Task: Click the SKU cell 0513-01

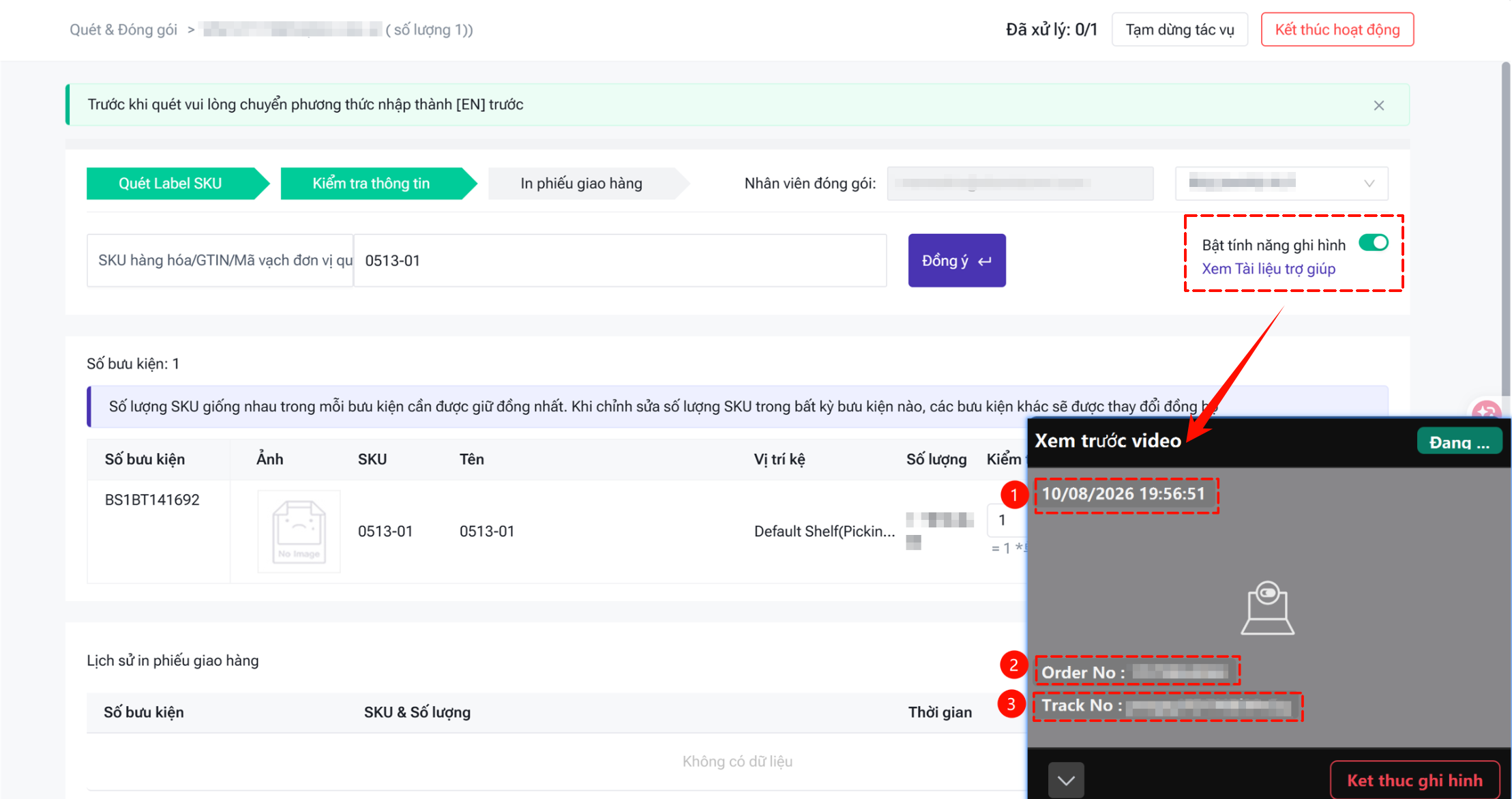Action: (x=385, y=532)
